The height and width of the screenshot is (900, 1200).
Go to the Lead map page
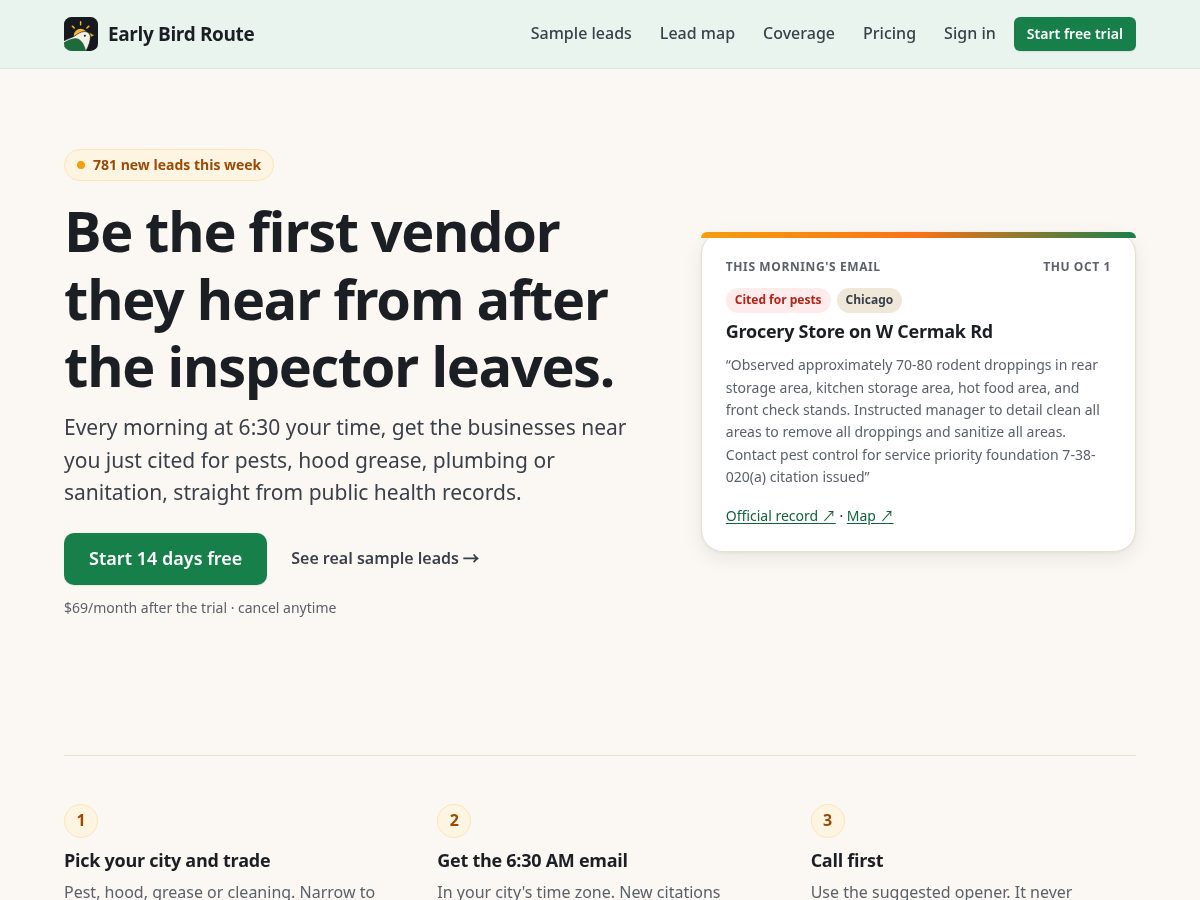(697, 33)
